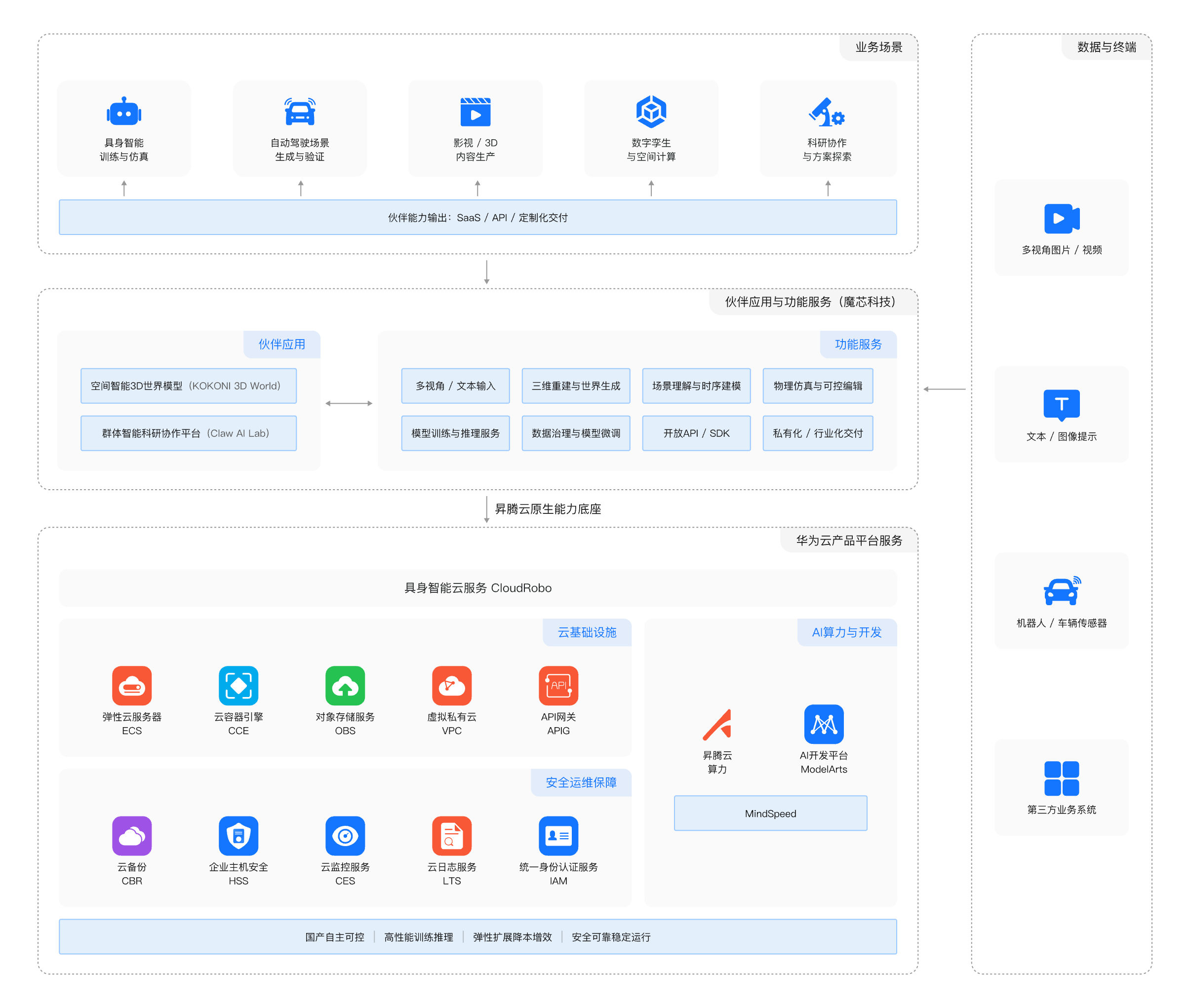The height and width of the screenshot is (1008, 1190).
Task: Select the film clapper icon for 影视 / 3D内容生产
Action: 475,112
